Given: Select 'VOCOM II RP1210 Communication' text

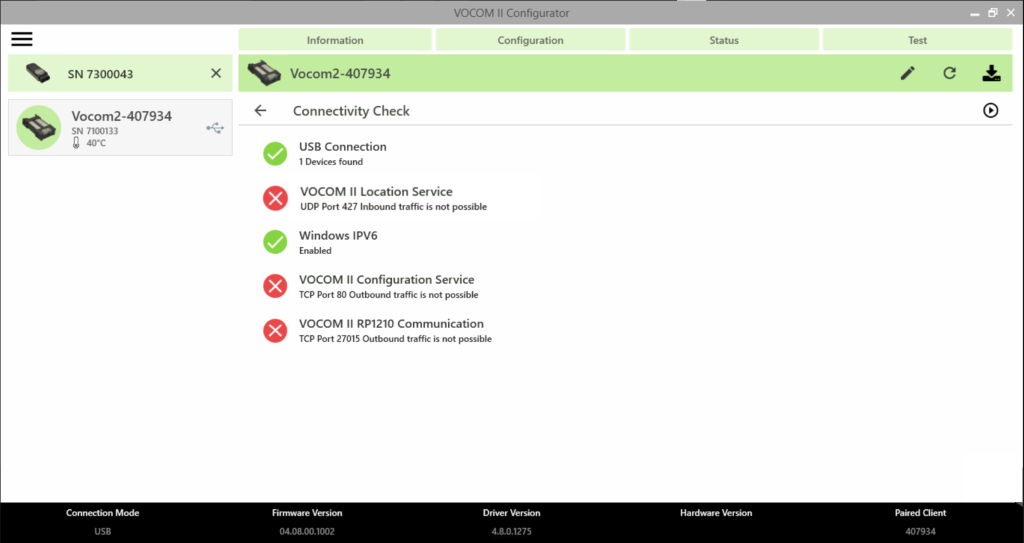Looking at the screenshot, I should [391, 323].
